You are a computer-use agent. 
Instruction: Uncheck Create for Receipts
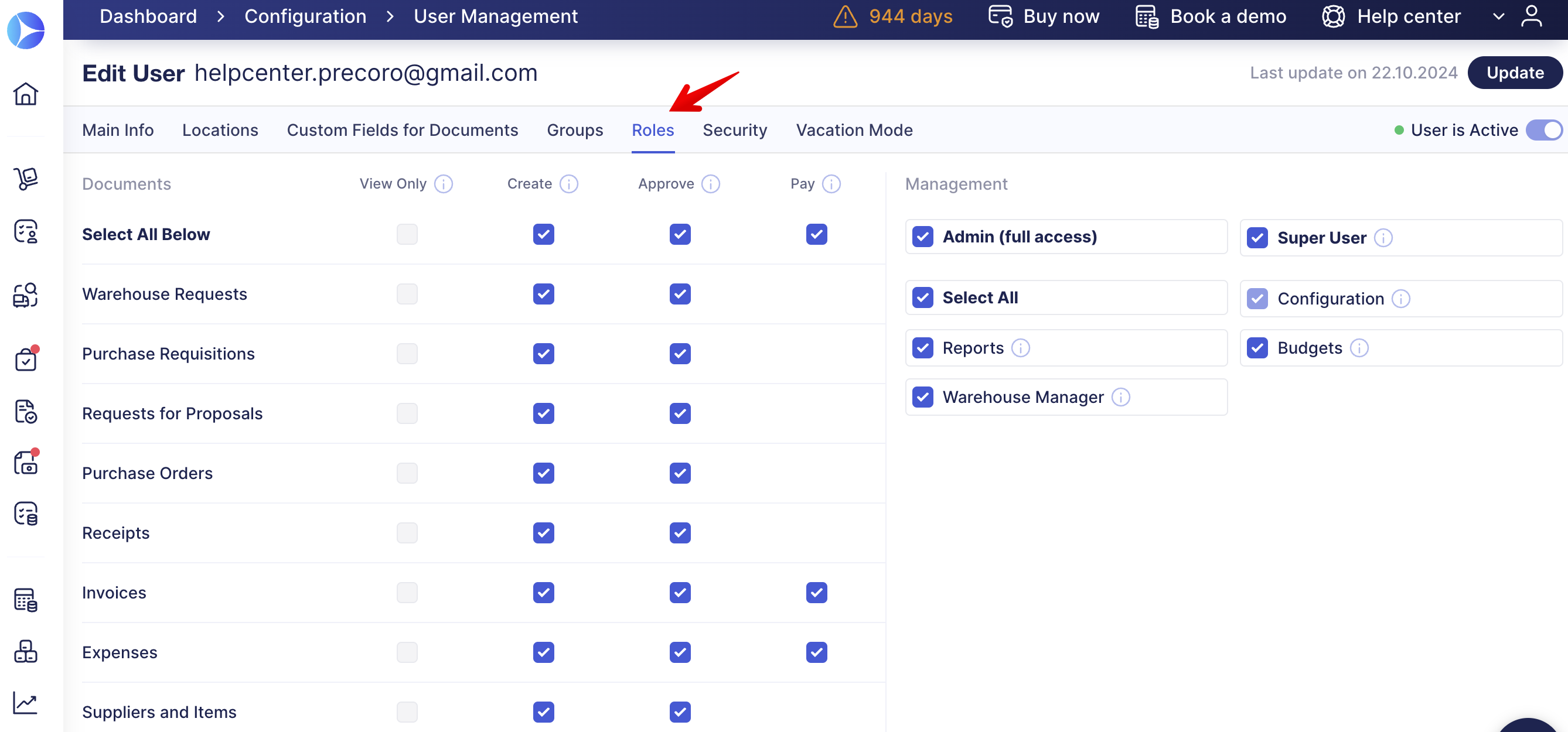click(543, 533)
